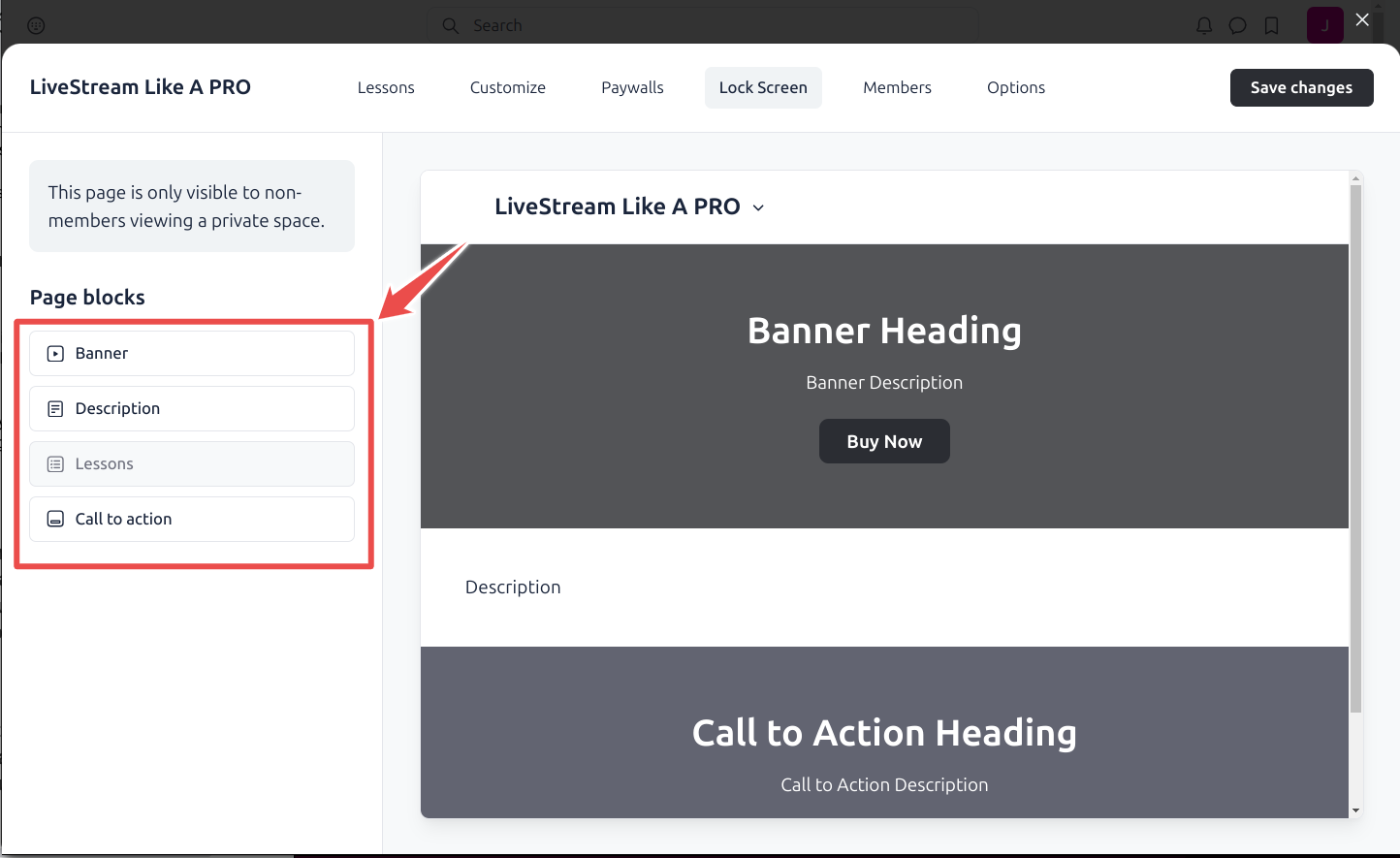Open notifications bell in background header
Screen dimensions: 1400x858
tap(1204, 26)
